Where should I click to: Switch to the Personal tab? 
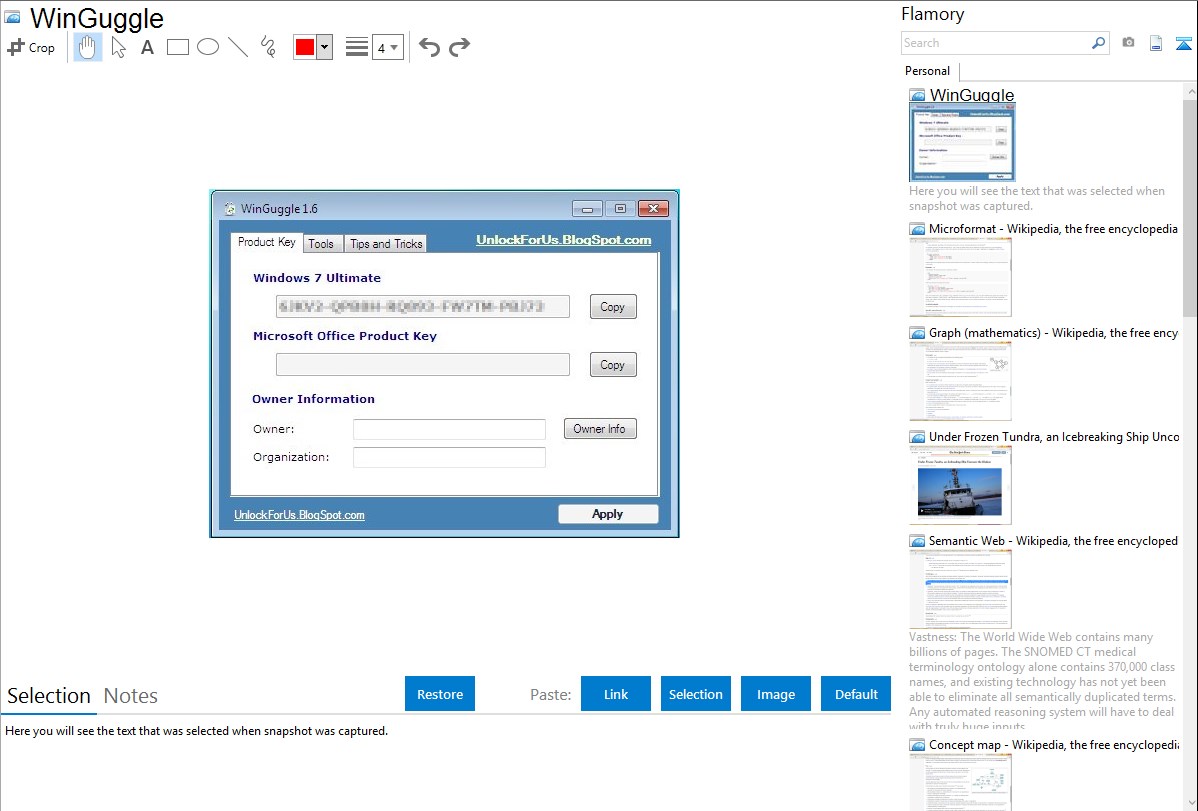point(928,71)
